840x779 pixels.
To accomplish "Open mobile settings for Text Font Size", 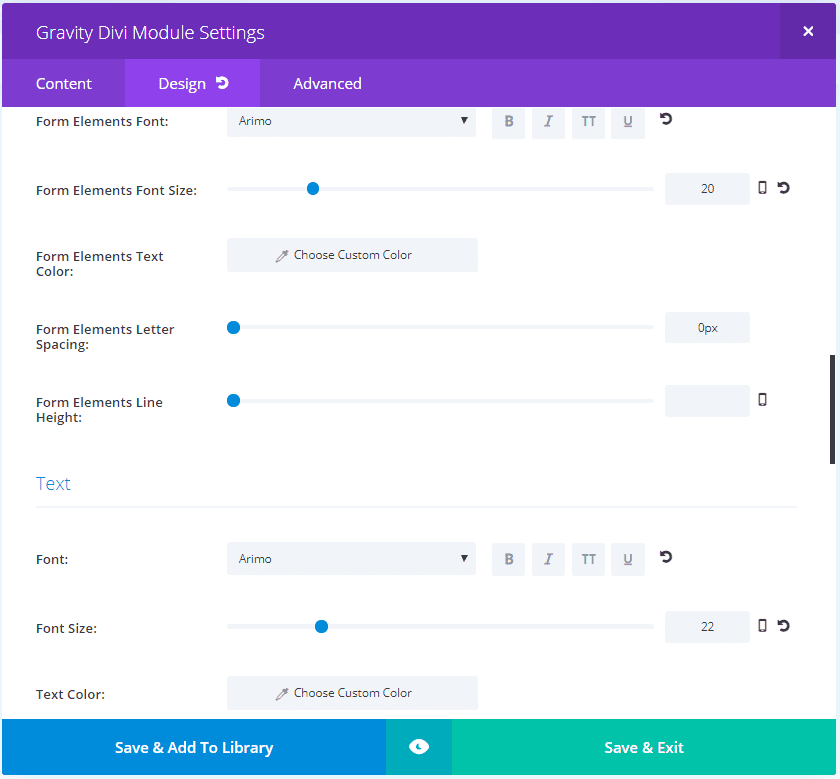I will click(762, 626).
